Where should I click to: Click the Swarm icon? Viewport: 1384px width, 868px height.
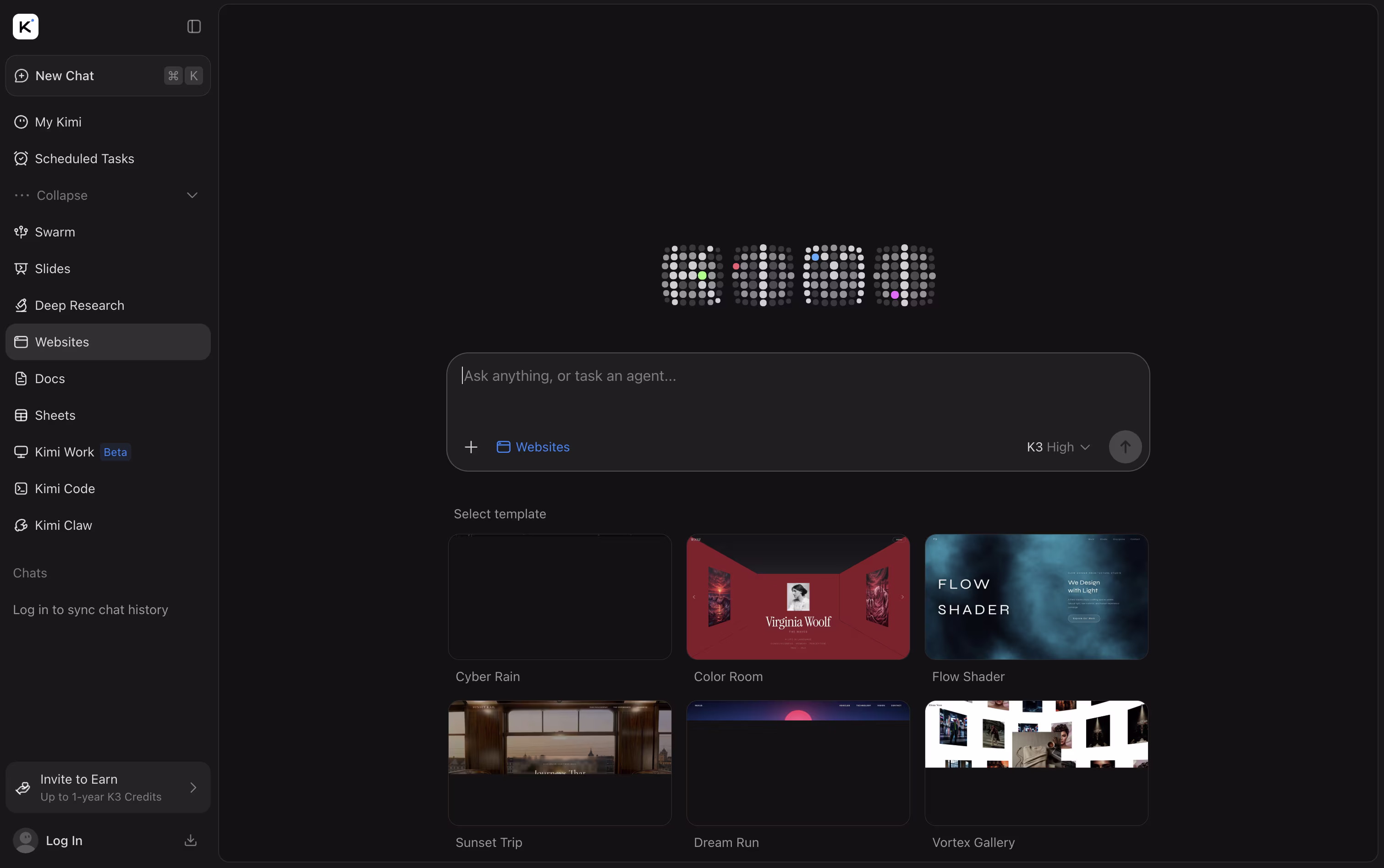pyautogui.click(x=21, y=232)
